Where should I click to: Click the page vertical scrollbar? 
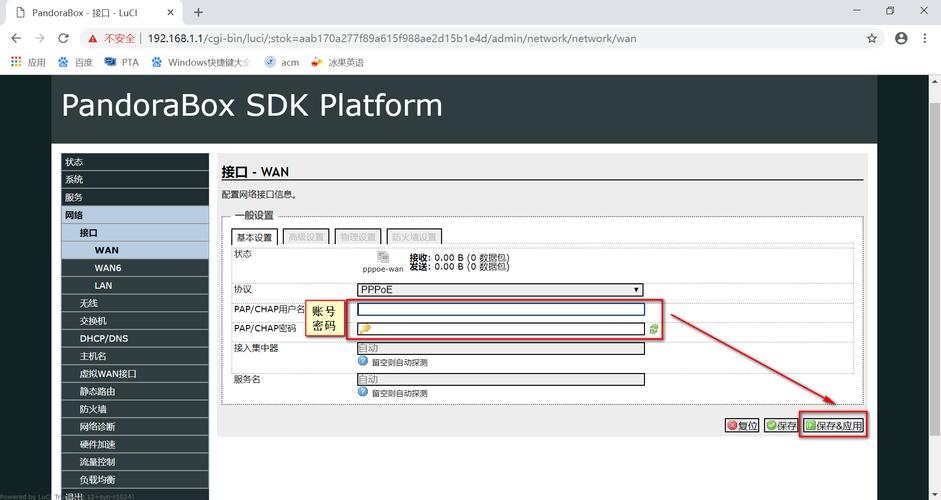934,269
